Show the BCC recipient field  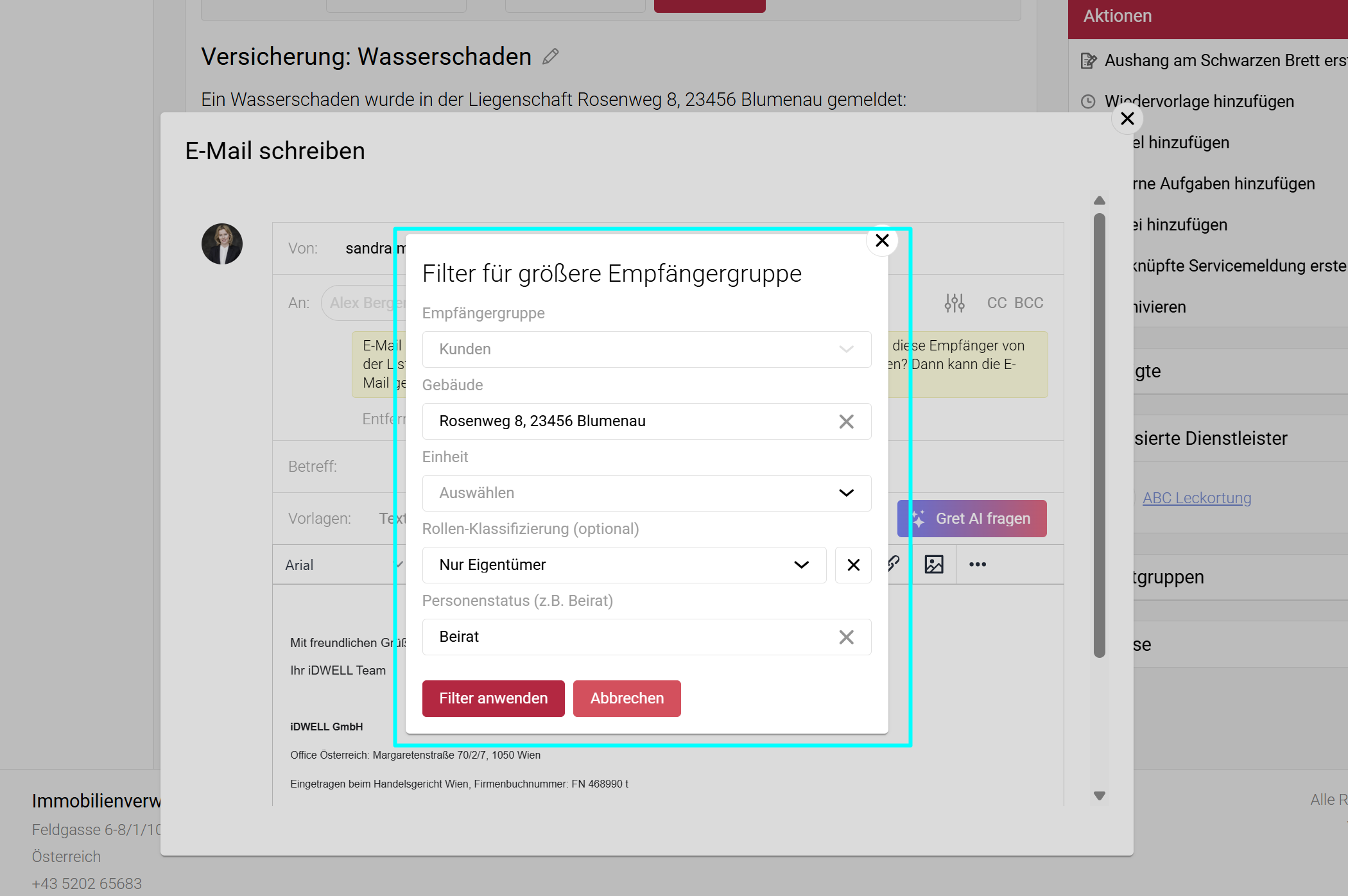[1028, 303]
